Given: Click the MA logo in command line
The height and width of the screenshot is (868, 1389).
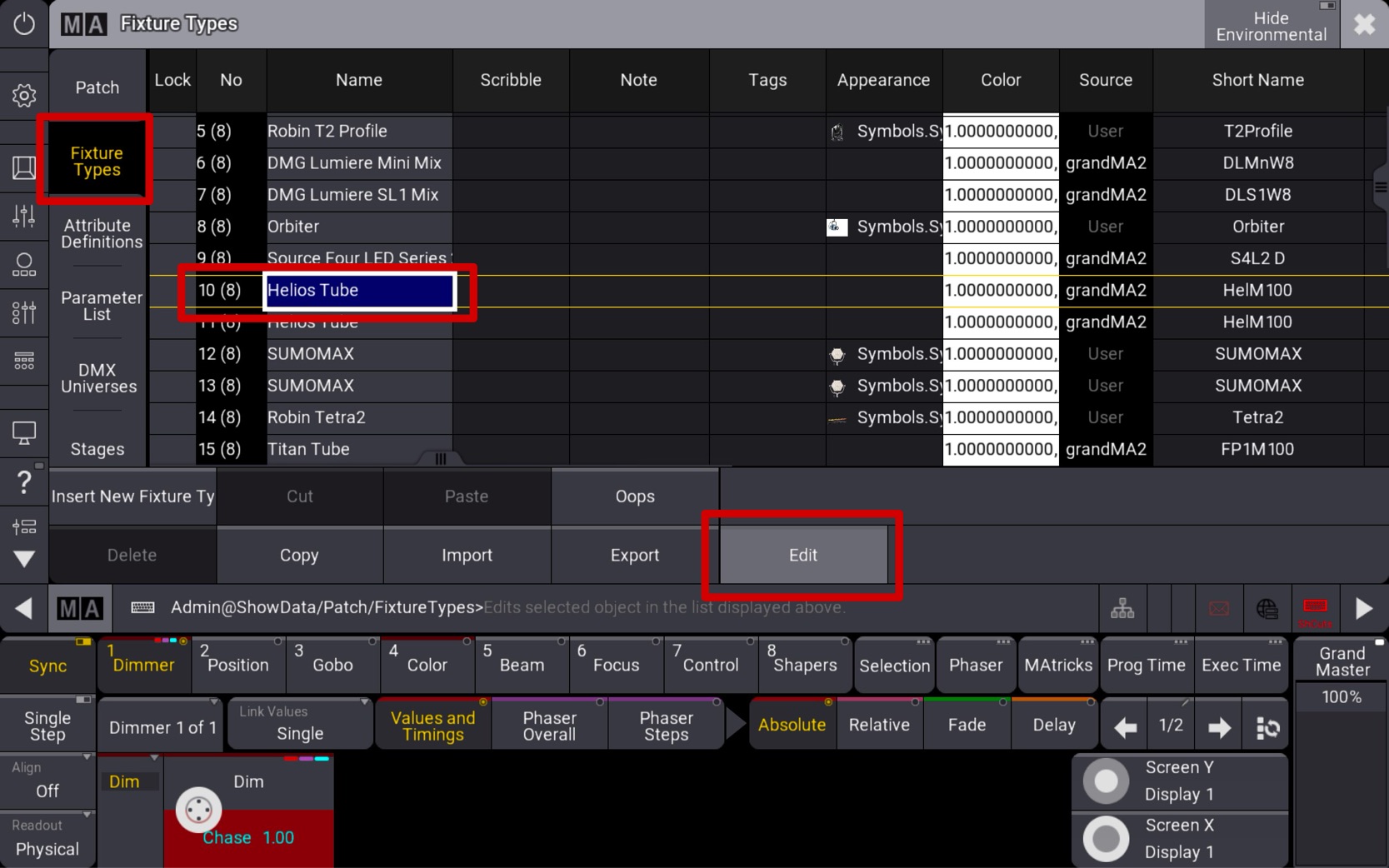Looking at the screenshot, I should 80,609.
